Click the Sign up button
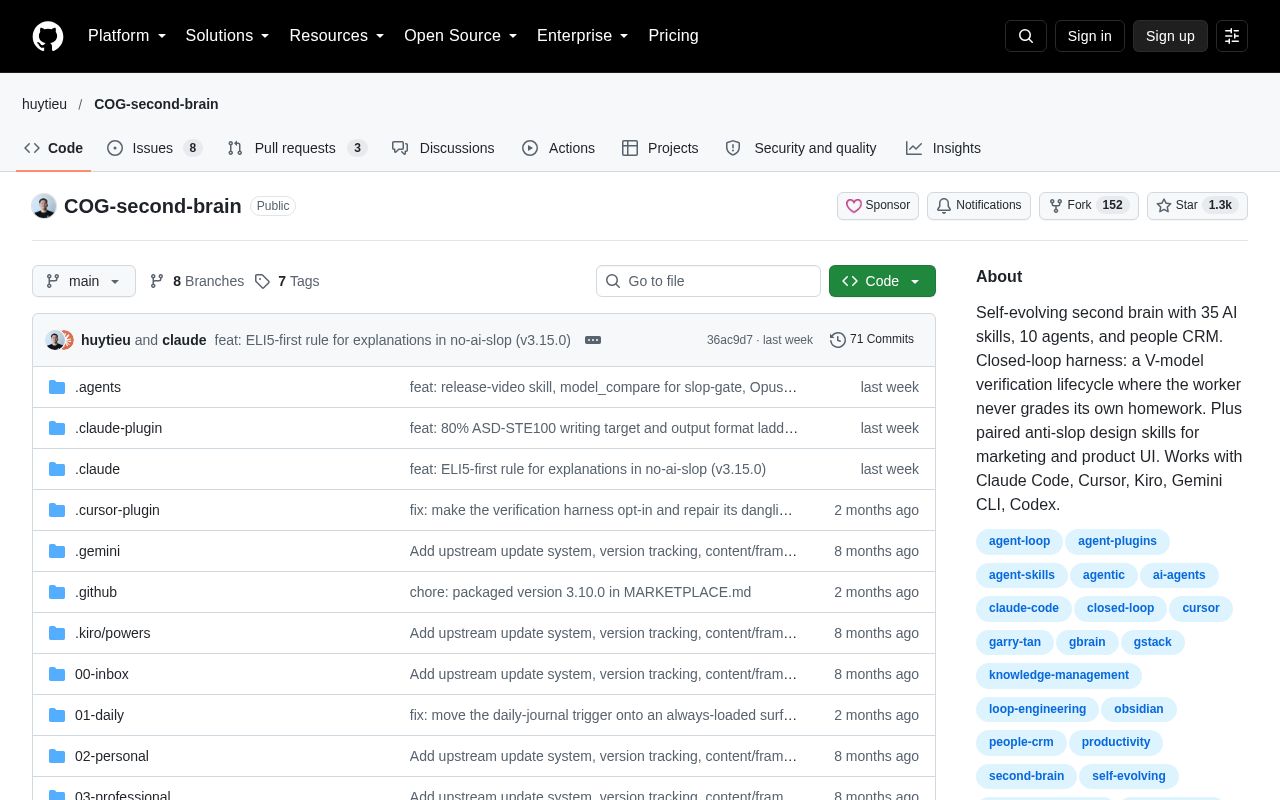The height and width of the screenshot is (800, 1280). click(x=1170, y=36)
